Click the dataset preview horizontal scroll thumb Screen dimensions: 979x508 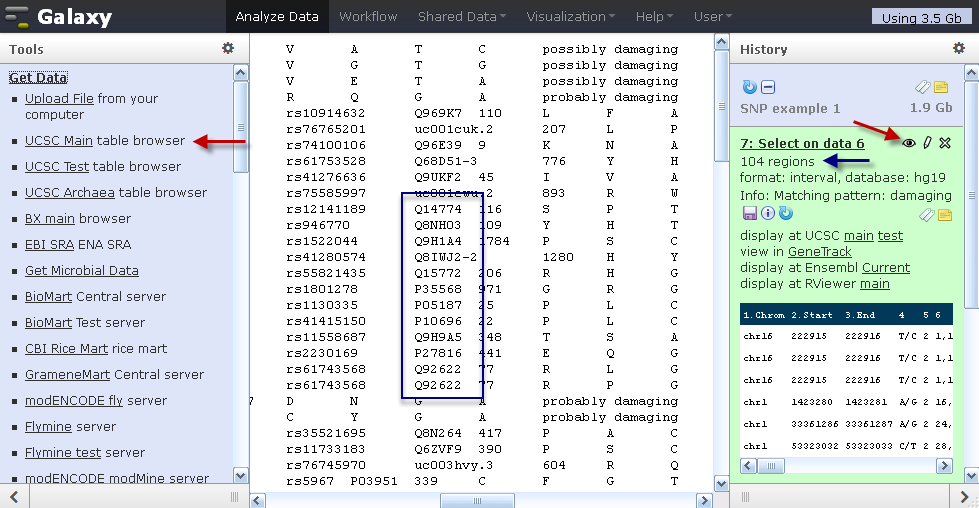tap(772, 466)
